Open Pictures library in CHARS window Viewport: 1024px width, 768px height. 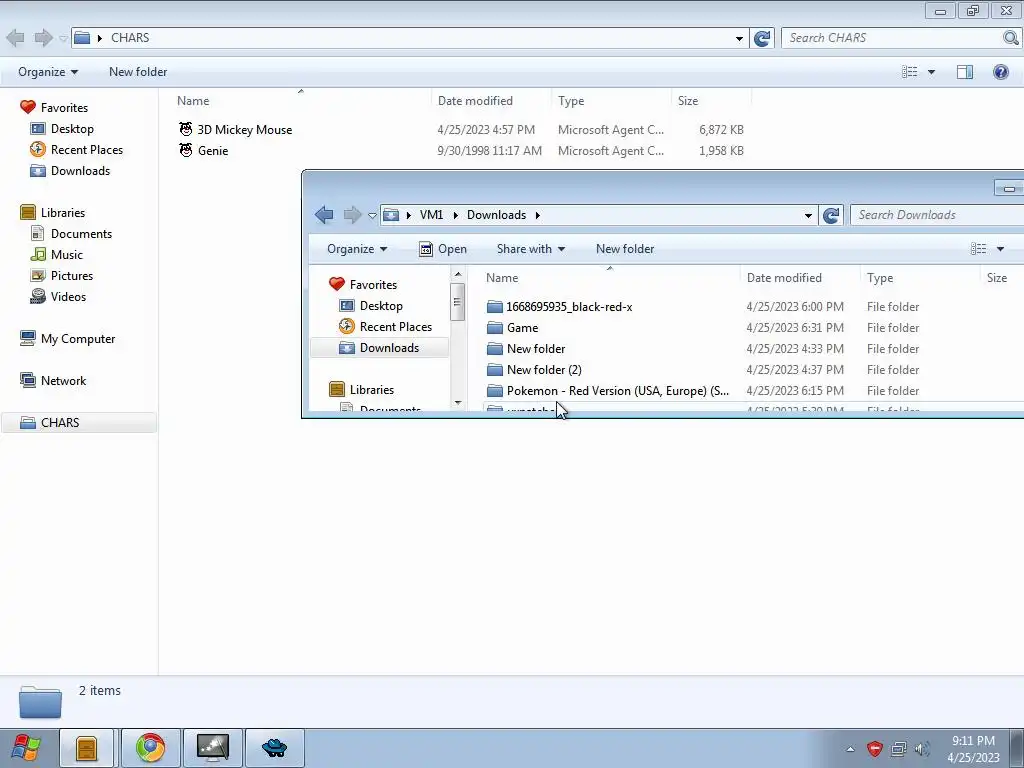pos(72,275)
